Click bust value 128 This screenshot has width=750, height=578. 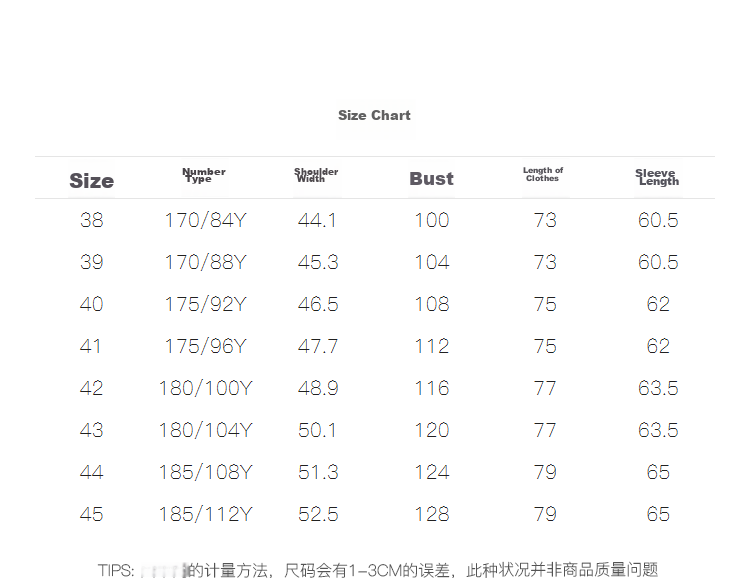coord(432,514)
